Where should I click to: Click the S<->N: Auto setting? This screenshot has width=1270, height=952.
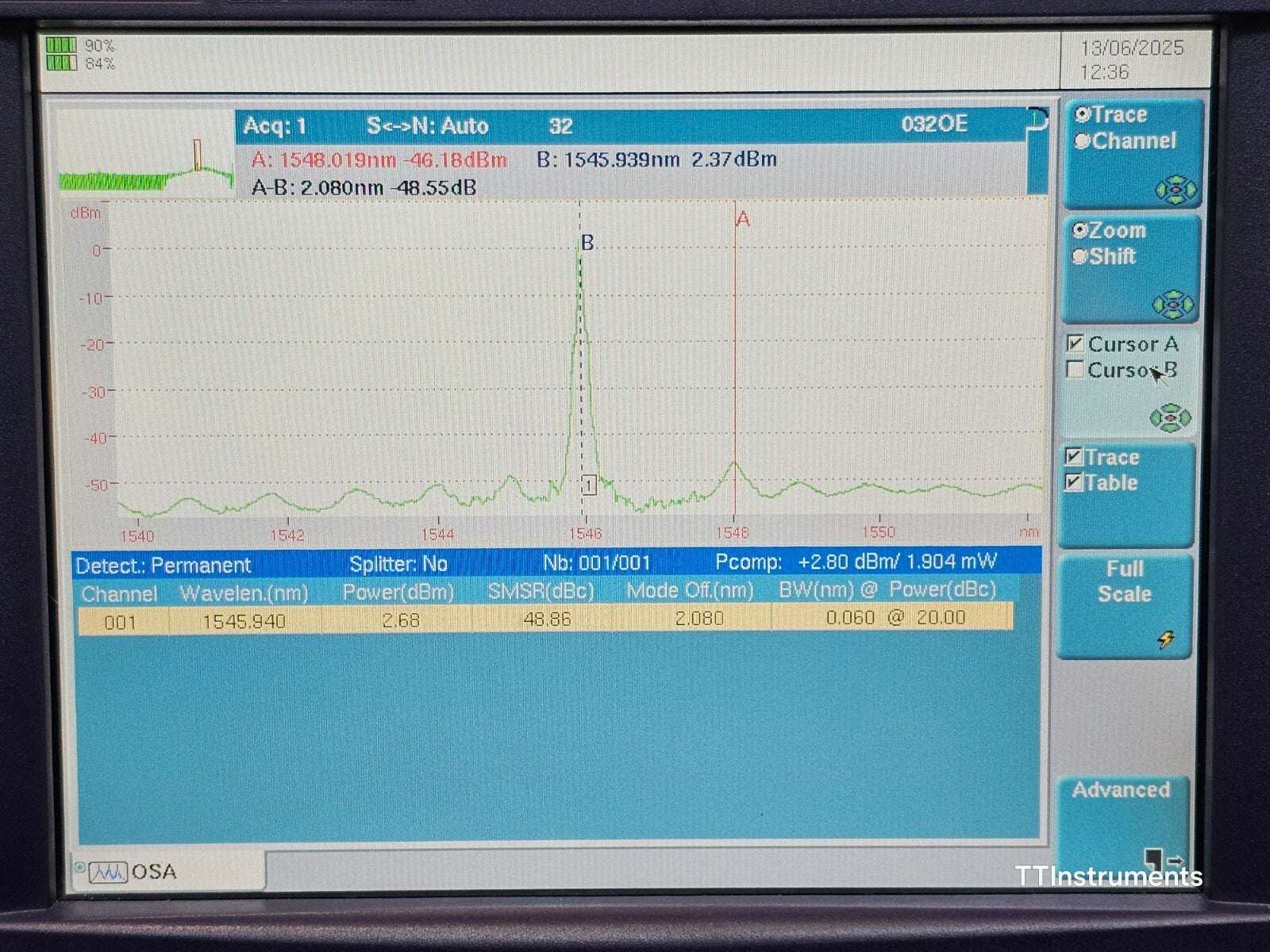click(427, 126)
